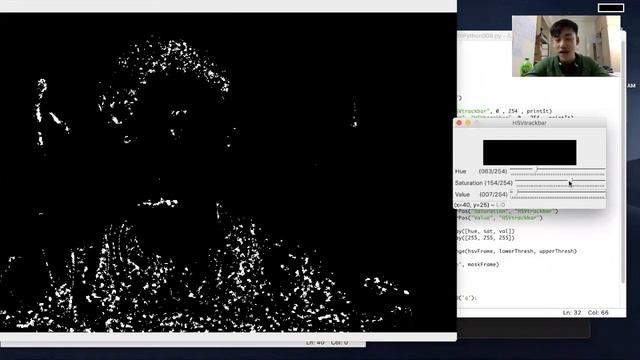Click the code line containing 'printIt)'
This screenshot has height=360, width=640.
click(x=504, y=111)
